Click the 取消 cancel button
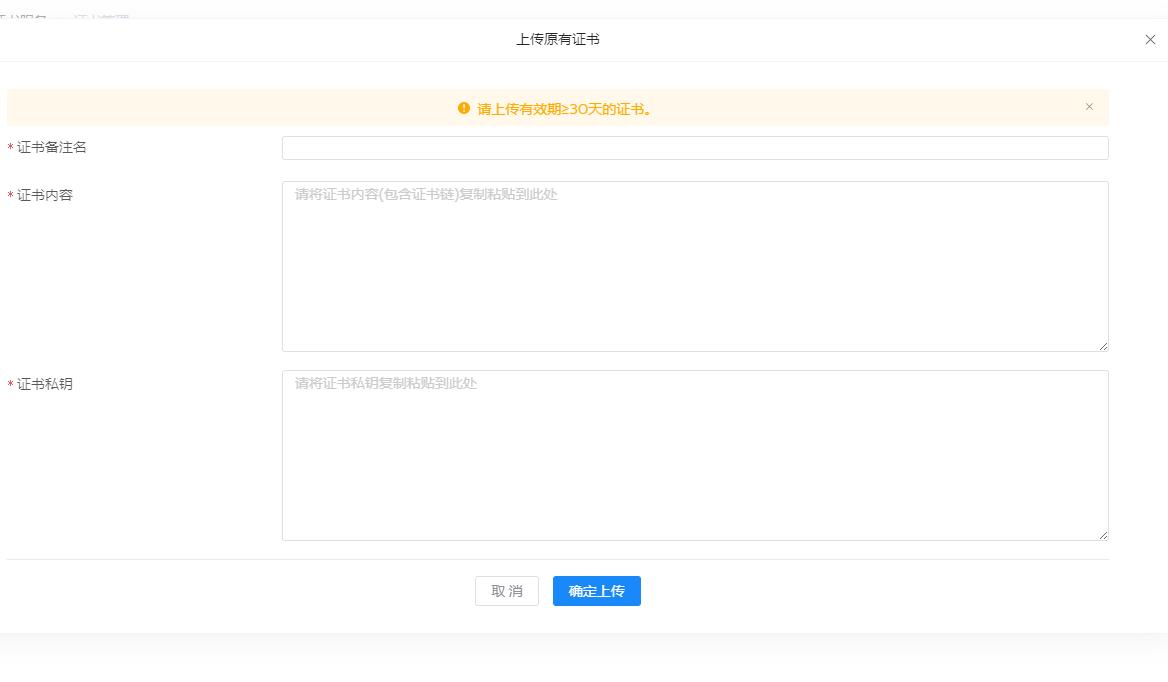Screen dimensions: 1168x682 point(506,591)
